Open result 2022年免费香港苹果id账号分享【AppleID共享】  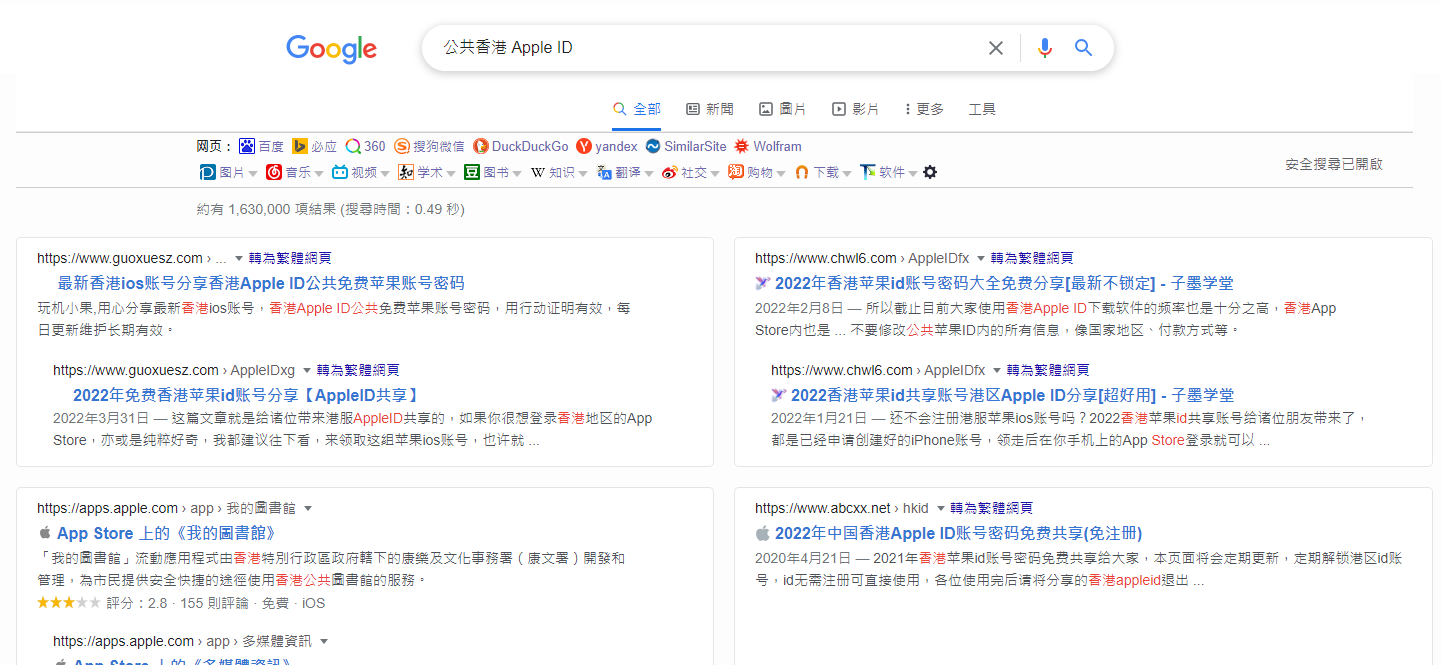pos(246,395)
